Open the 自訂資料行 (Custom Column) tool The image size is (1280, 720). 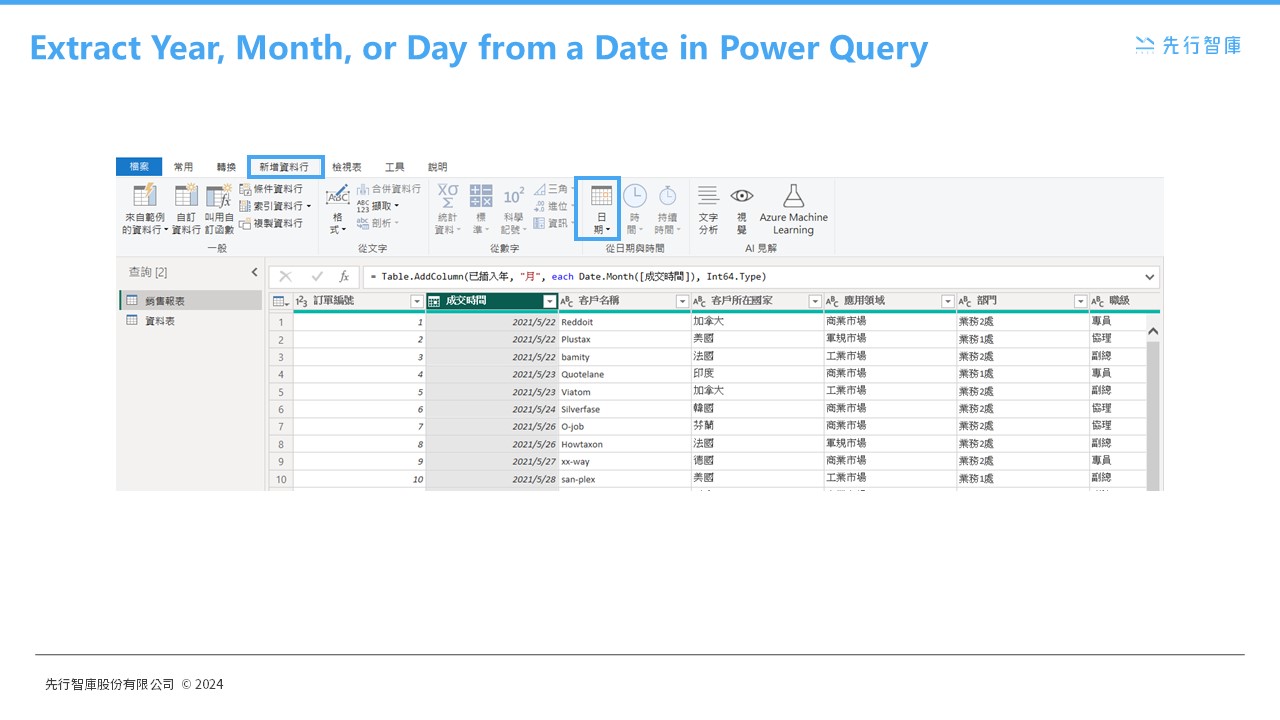click(185, 208)
